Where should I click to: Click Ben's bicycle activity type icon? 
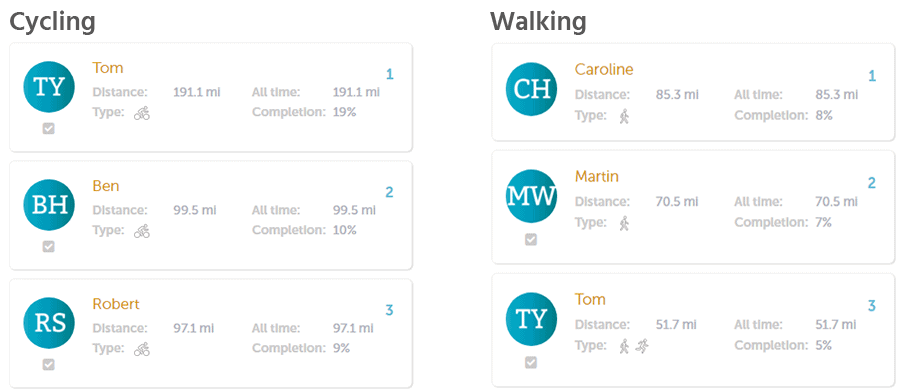142,231
